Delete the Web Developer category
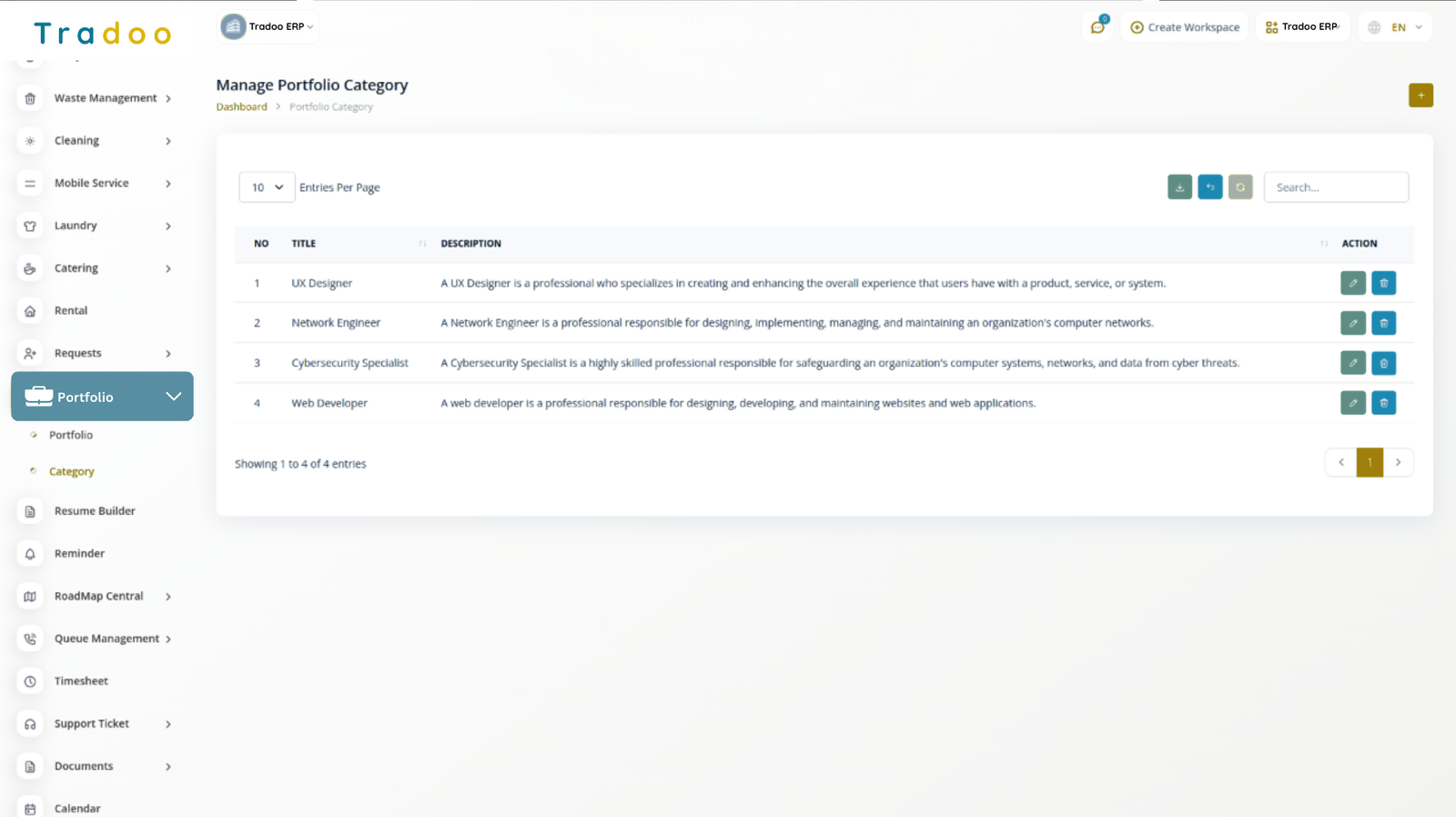 [x=1383, y=403]
